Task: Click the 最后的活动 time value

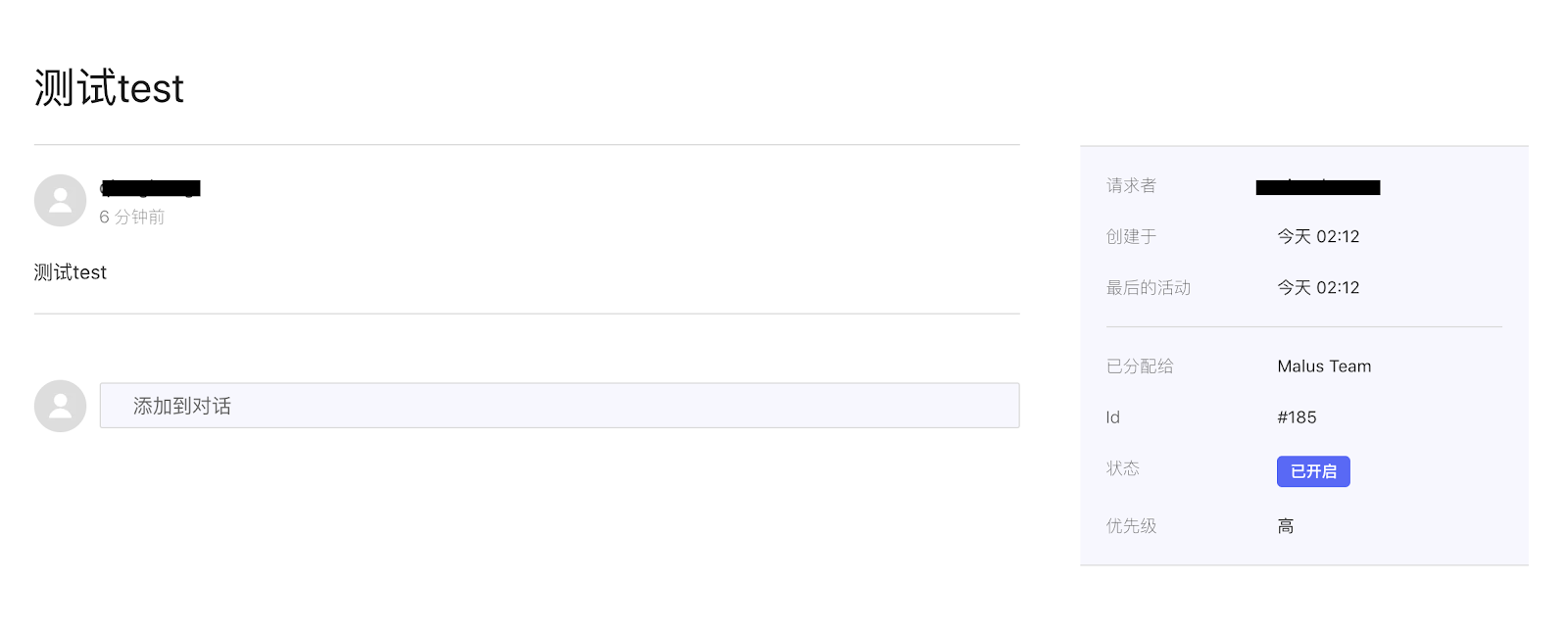Action: pos(1317,288)
